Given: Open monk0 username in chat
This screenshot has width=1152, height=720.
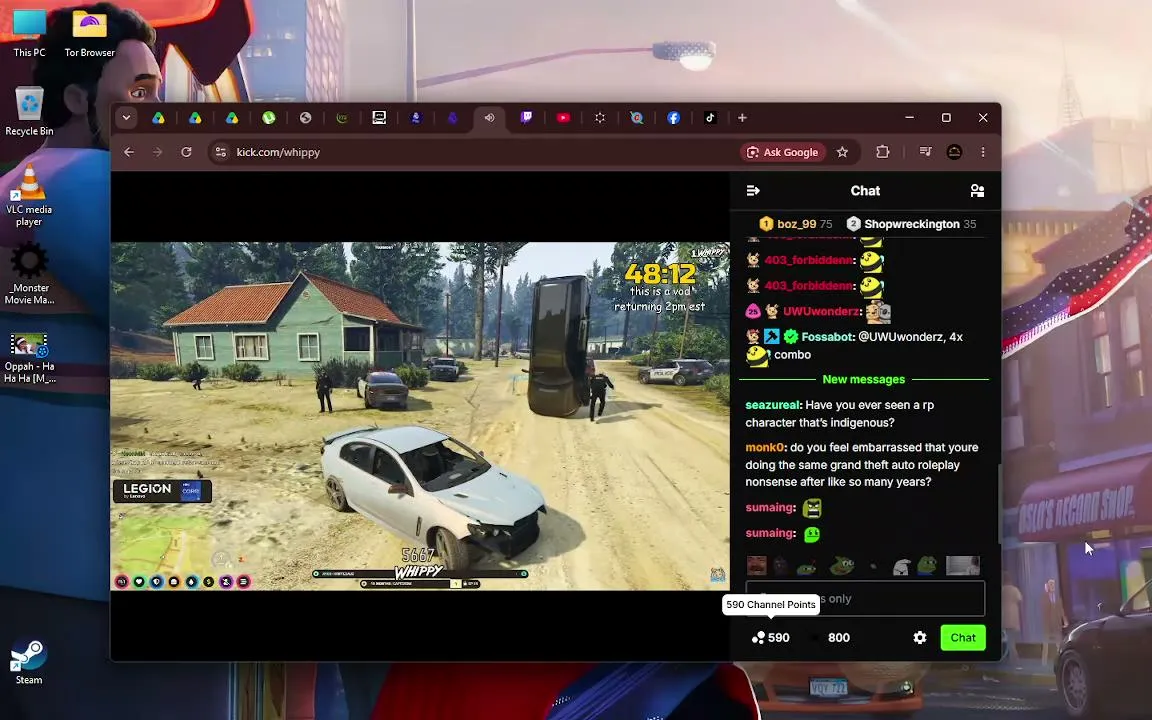Looking at the screenshot, I should (766, 447).
